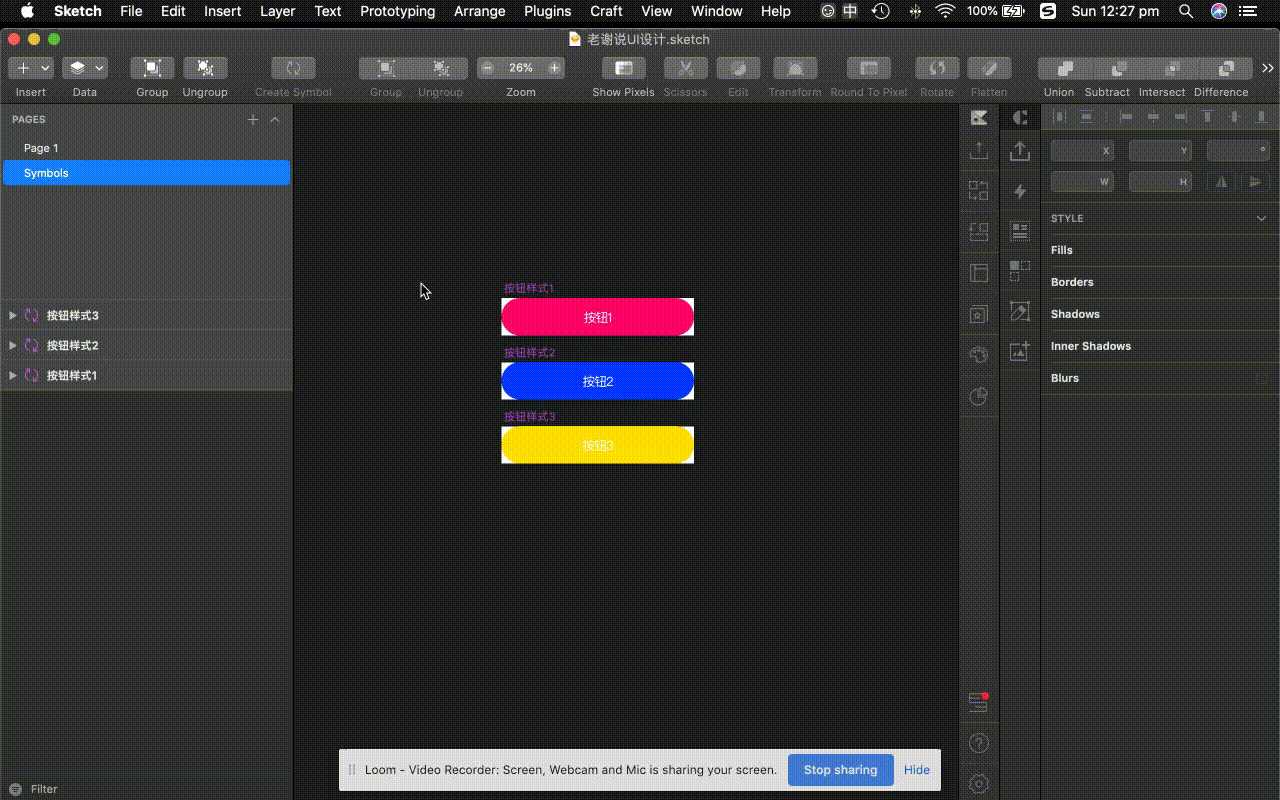Select the Transform tool

coord(795,68)
